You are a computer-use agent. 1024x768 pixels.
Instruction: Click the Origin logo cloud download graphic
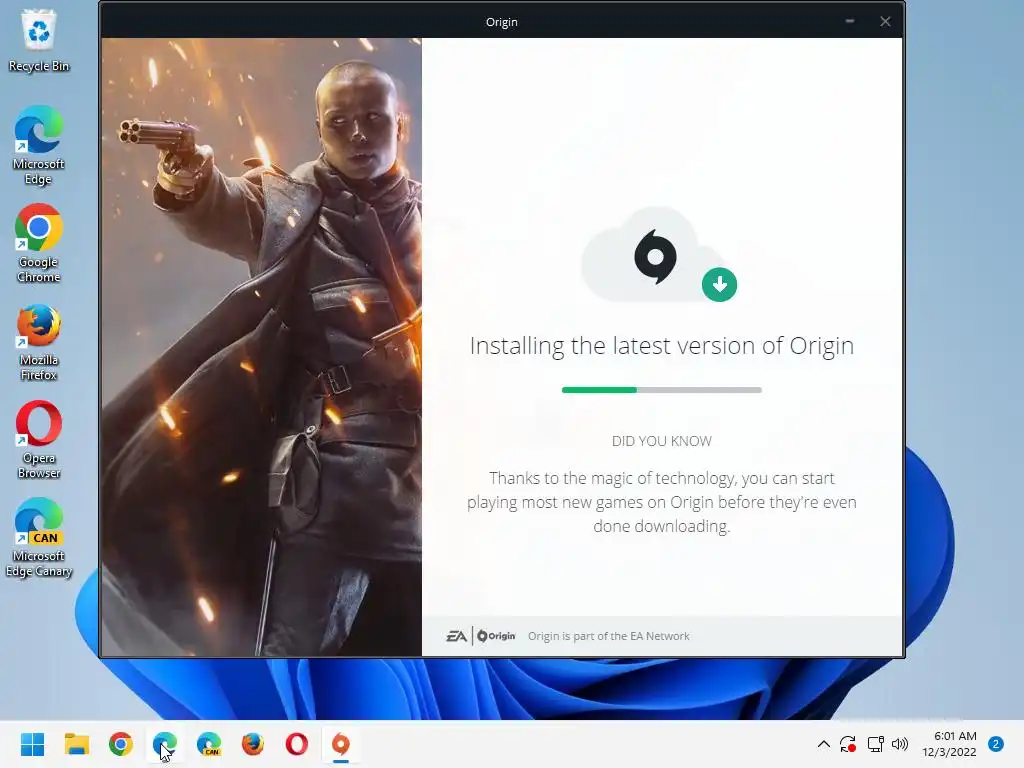[x=658, y=255]
